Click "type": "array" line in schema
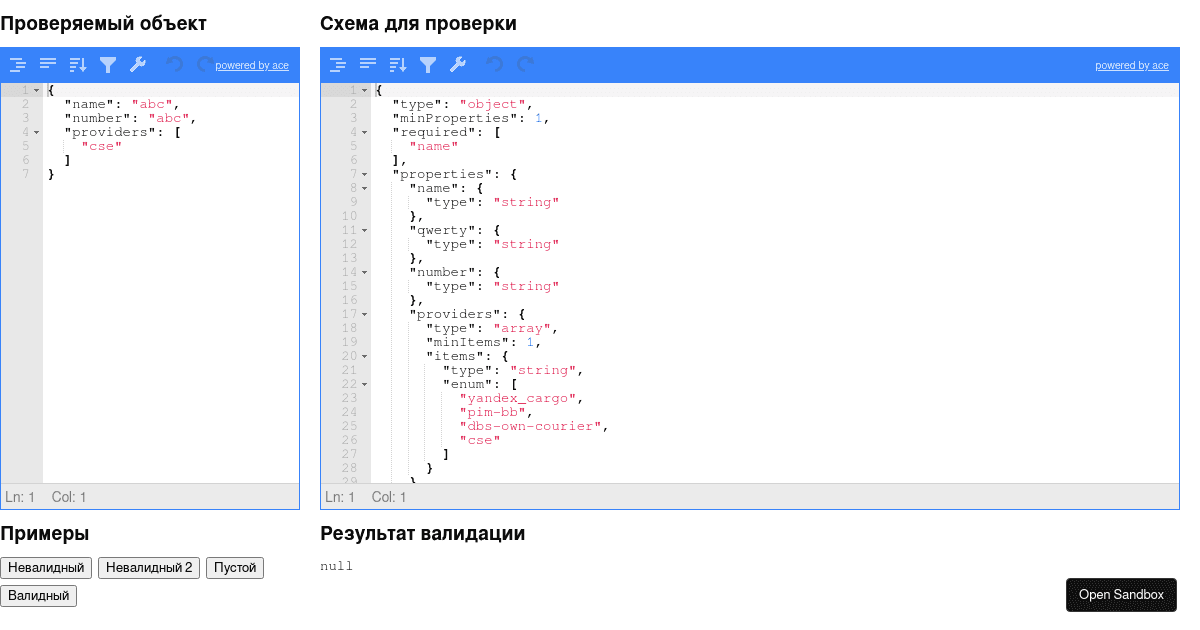The image size is (1200, 630). click(492, 328)
